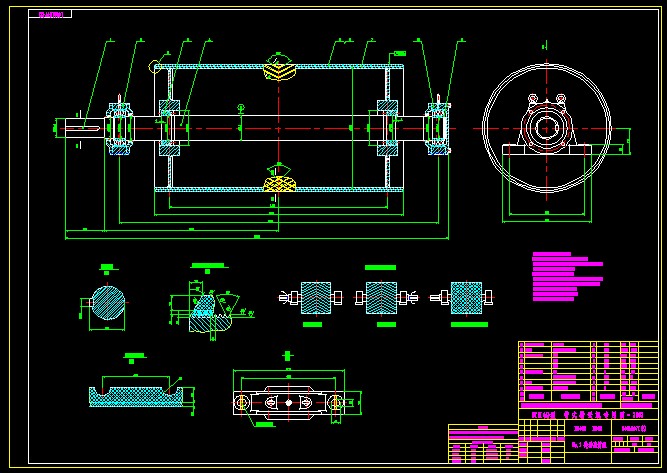The width and height of the screenshot is (667, 473).
Task: Select the middle herringbone pattern drum view
Action: point(381,298)
